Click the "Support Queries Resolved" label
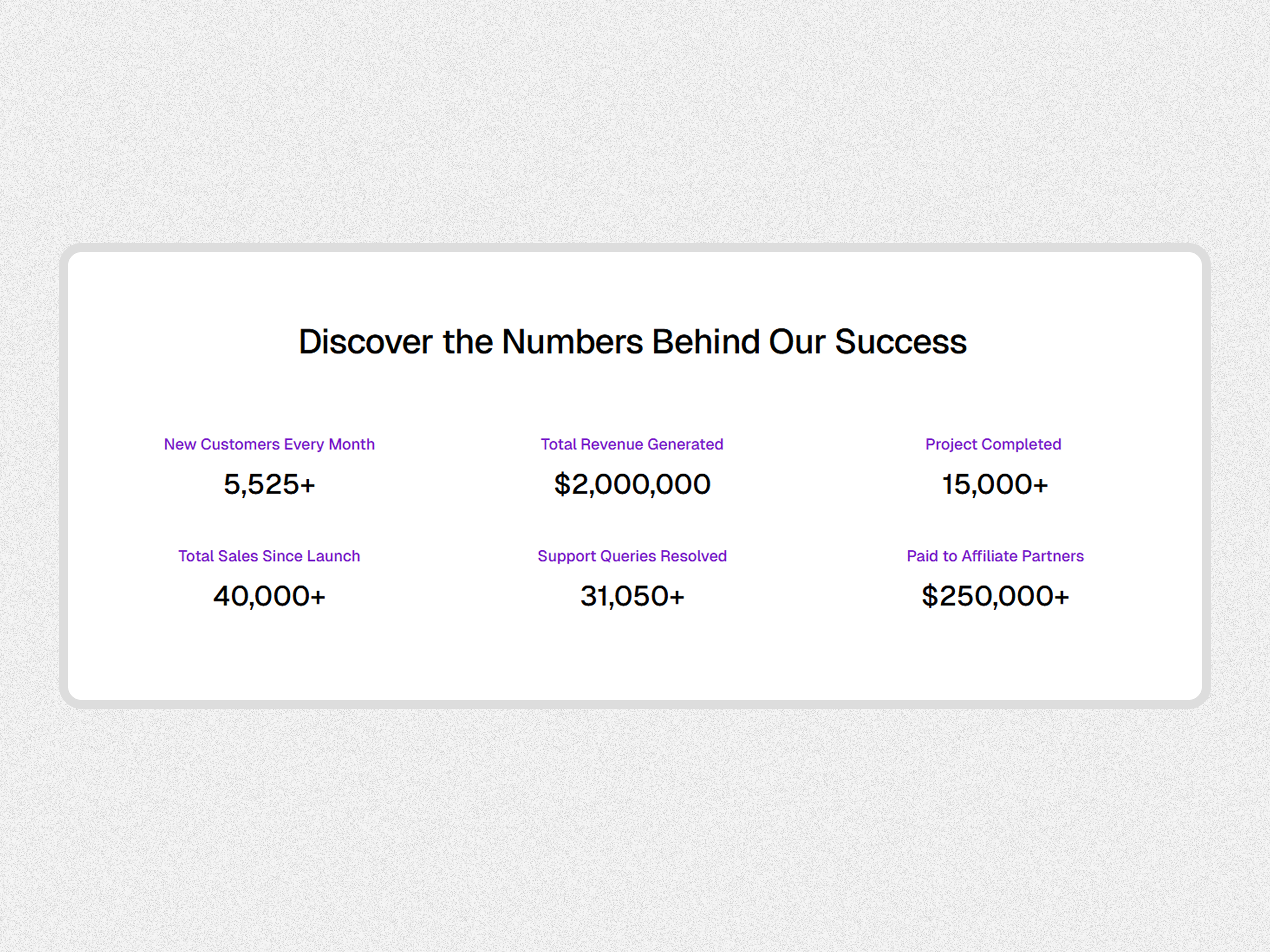1270x952 pixels. tap(632, 556)
